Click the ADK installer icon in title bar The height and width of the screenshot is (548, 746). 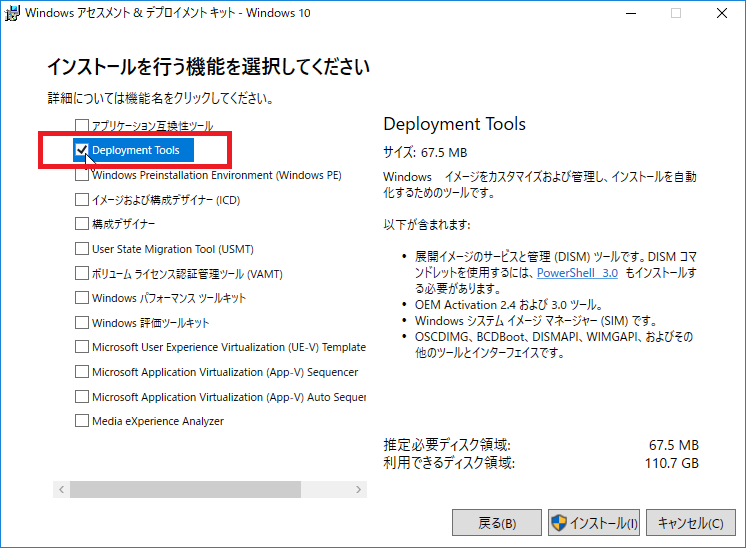tap(12, 13)
